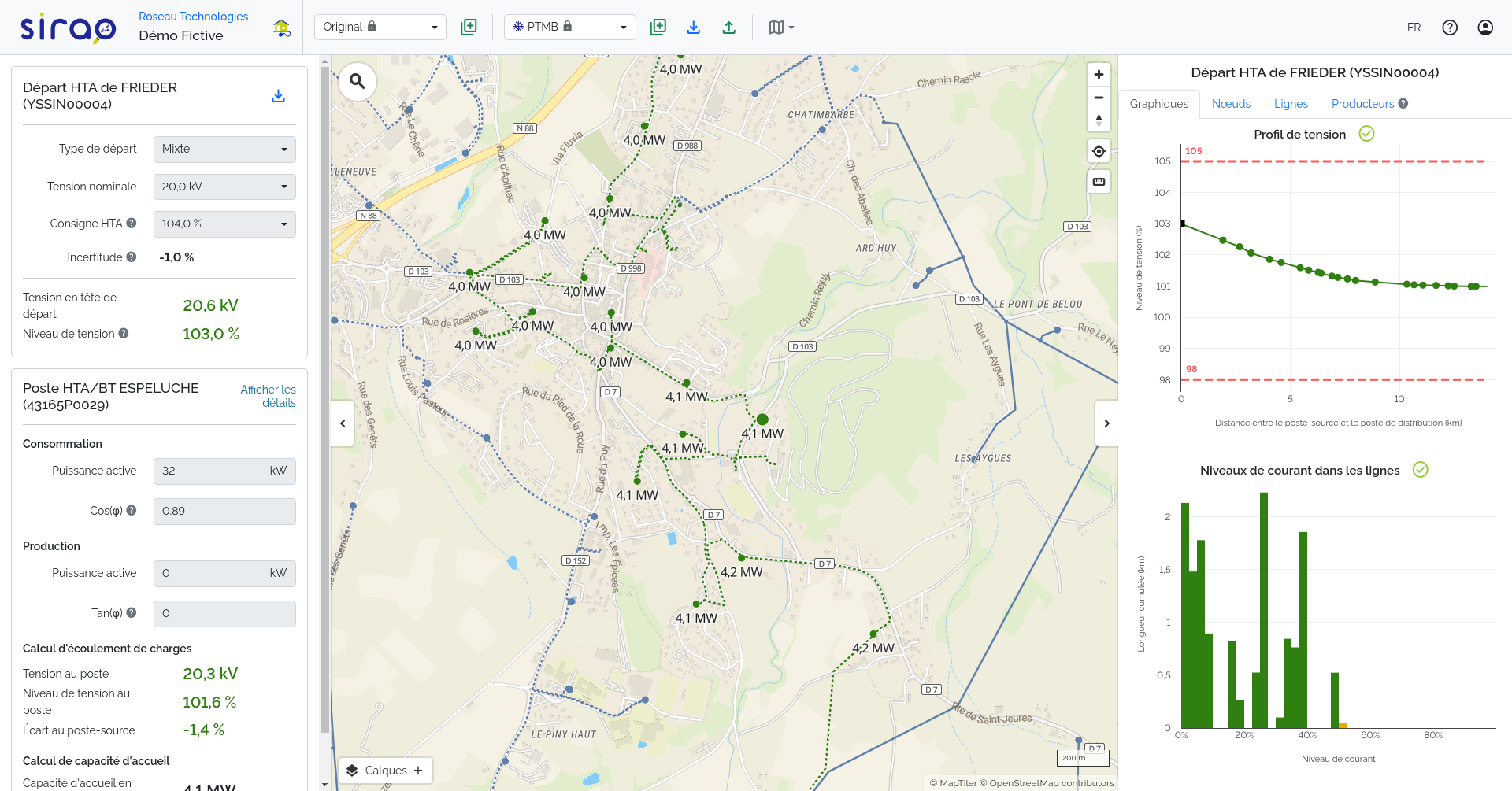Expand the Calques layers control
Viewport: 1512px width, 791px height.
(386, 771)
